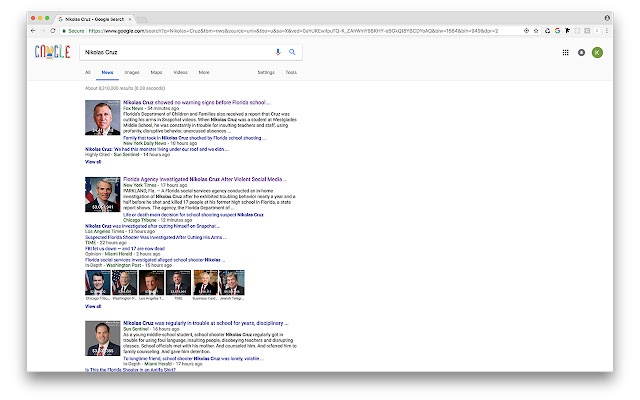Click View all below the Sun Sentinel Highly Cited line
This screenshot has height=400, width=640.
[x=93, y=162]
